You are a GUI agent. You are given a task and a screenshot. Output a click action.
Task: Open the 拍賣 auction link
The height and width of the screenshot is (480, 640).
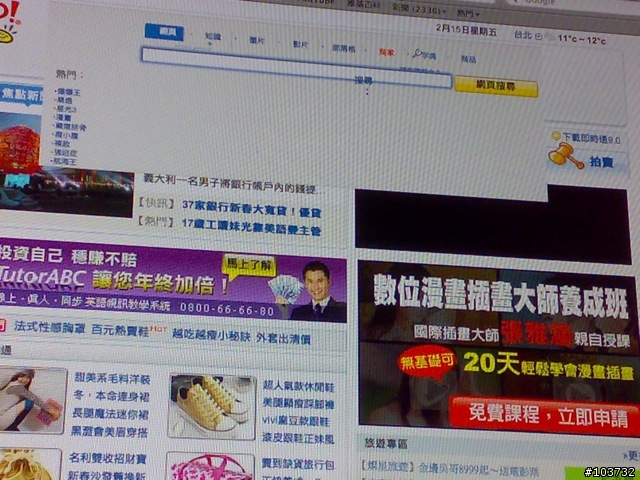pos(601,162)
